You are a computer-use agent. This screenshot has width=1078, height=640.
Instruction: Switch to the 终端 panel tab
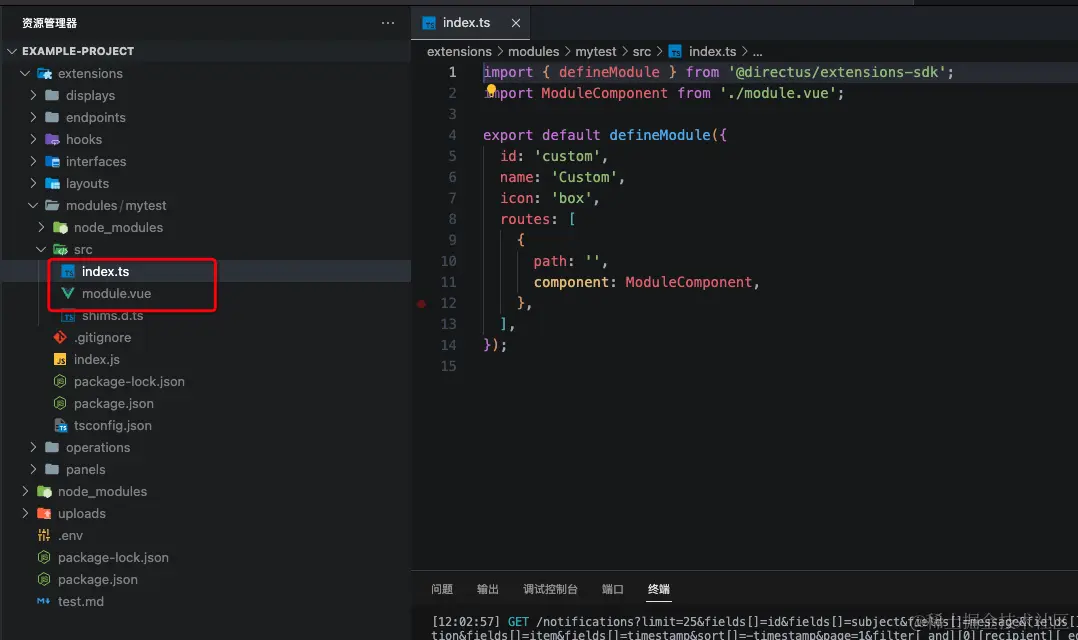click(659, 589)
